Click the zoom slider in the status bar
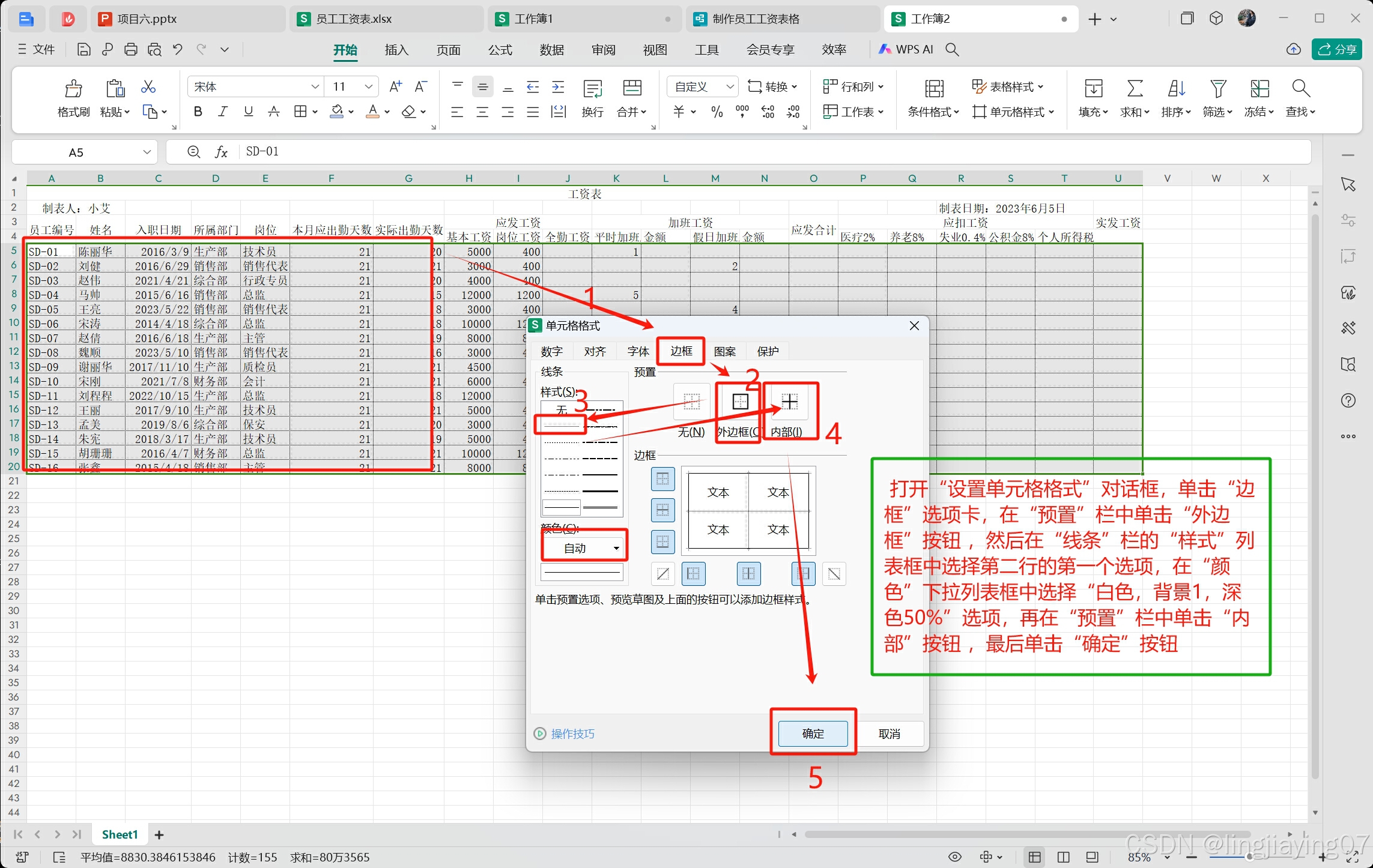Viewport: 1373px width, 868px height. pos(1249,857)
